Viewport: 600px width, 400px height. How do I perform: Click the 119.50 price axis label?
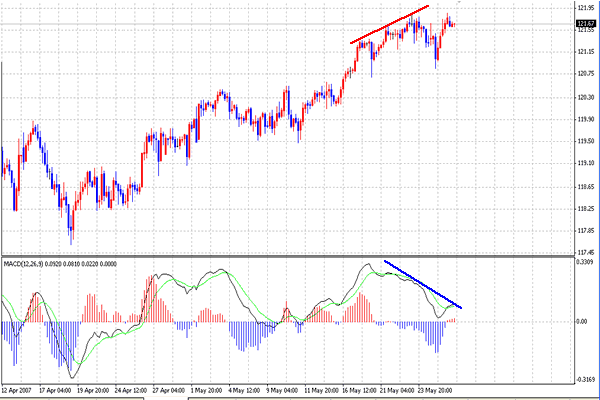pyautogui.click(x=586, y=141)
